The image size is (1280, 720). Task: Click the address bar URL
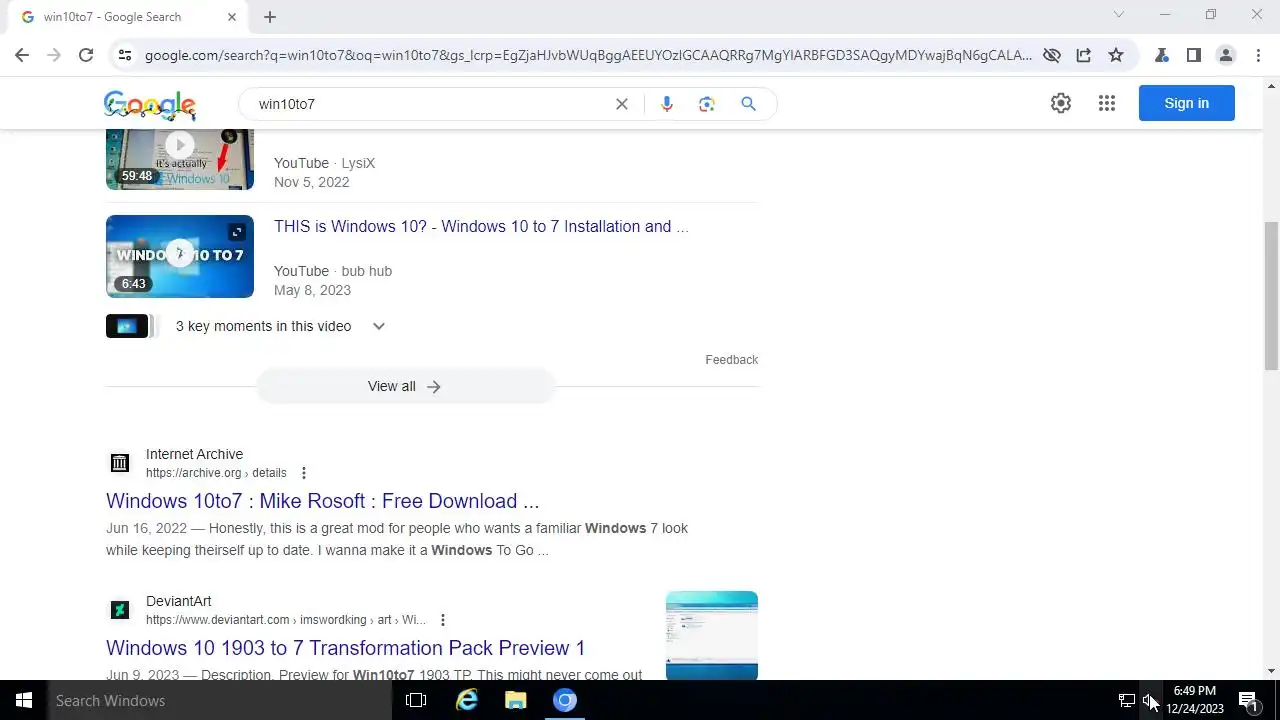tap(588, 55)
